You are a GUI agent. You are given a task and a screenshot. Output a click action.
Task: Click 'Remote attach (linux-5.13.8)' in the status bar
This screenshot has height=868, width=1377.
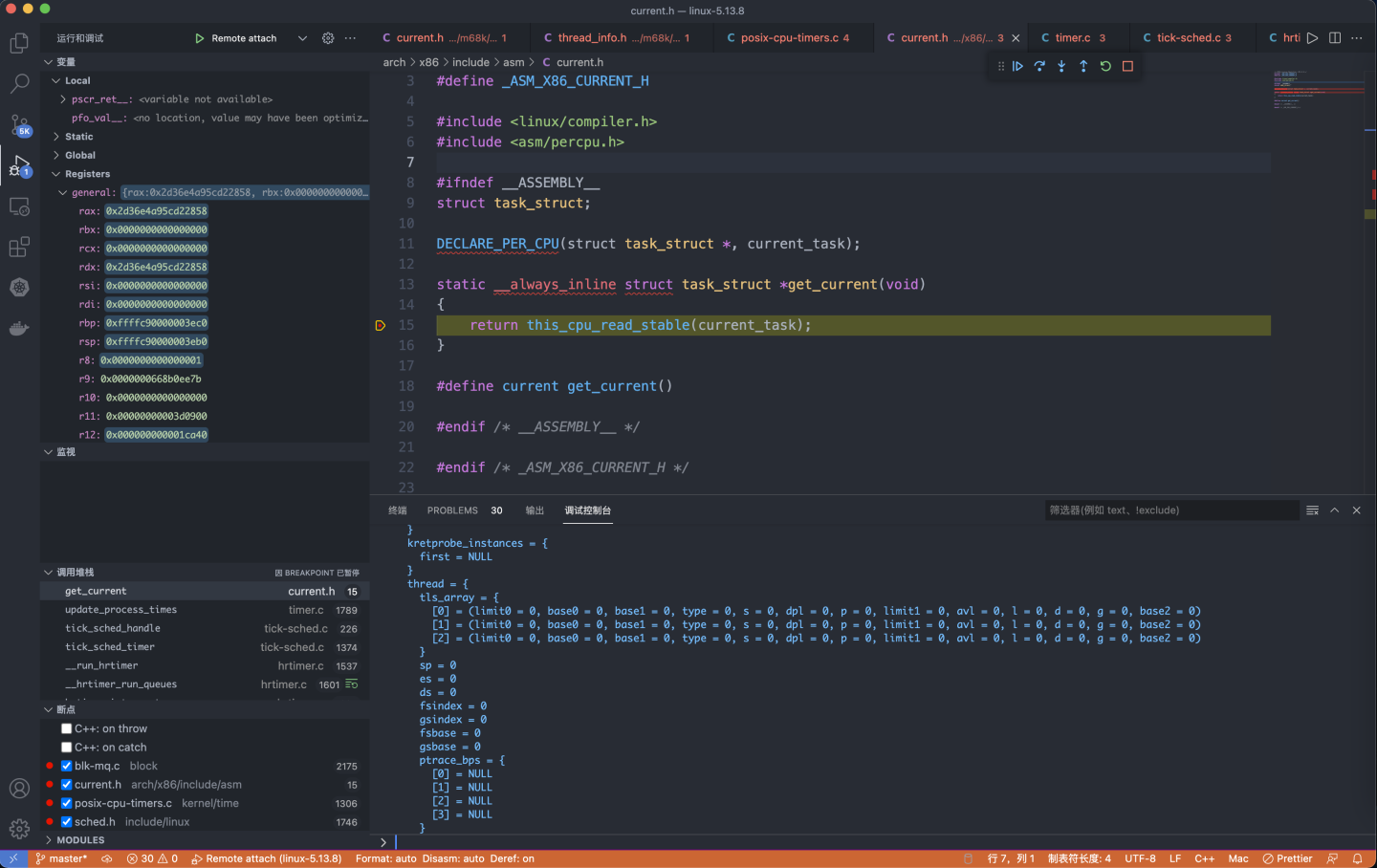[x=267, y=858]
